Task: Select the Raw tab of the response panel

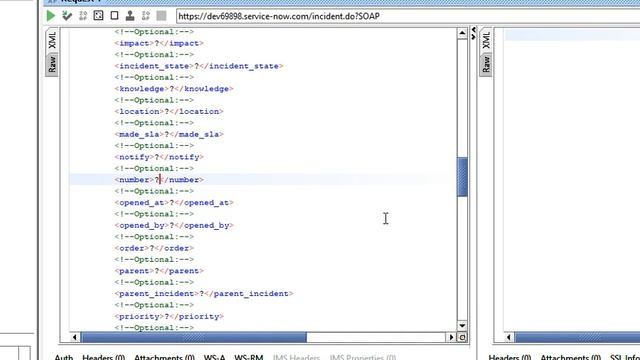Action: [x=486, y=64]
